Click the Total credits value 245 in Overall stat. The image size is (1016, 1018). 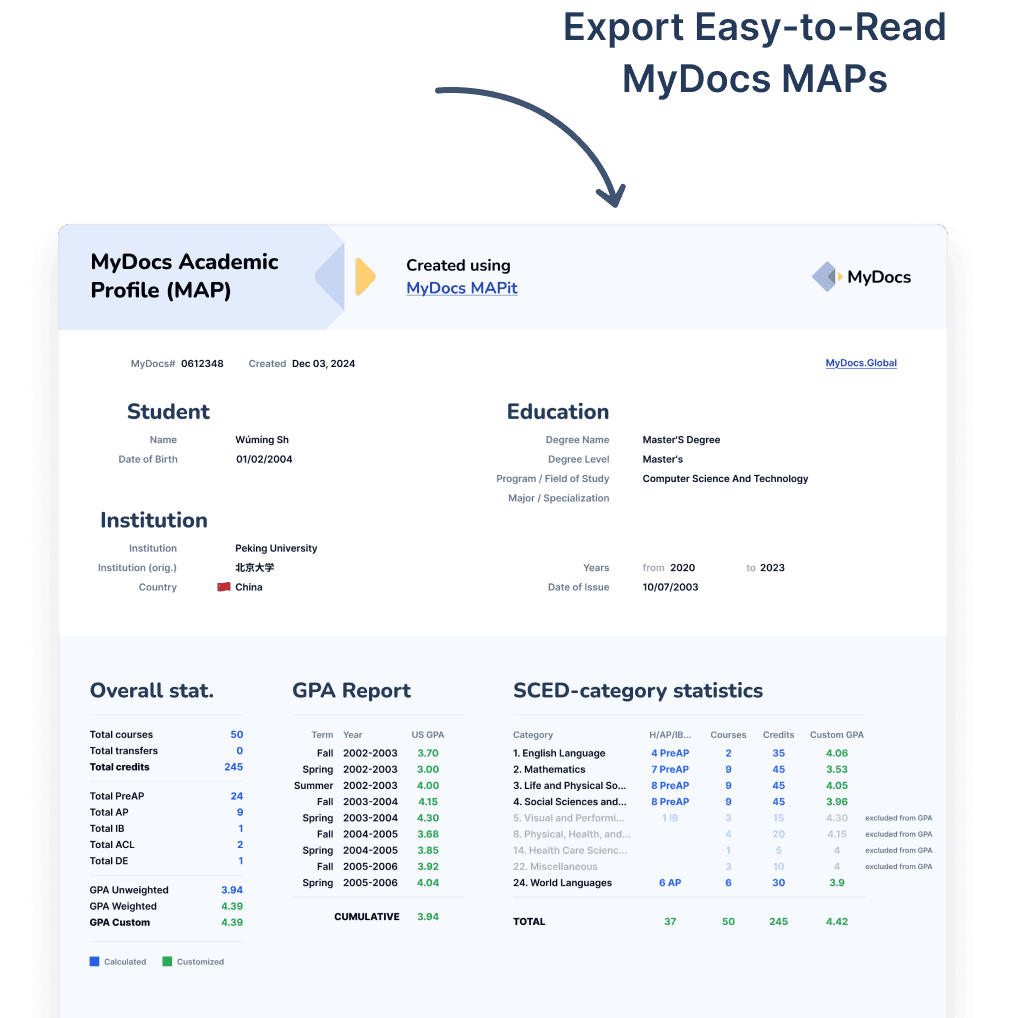(x=234, y=767)
